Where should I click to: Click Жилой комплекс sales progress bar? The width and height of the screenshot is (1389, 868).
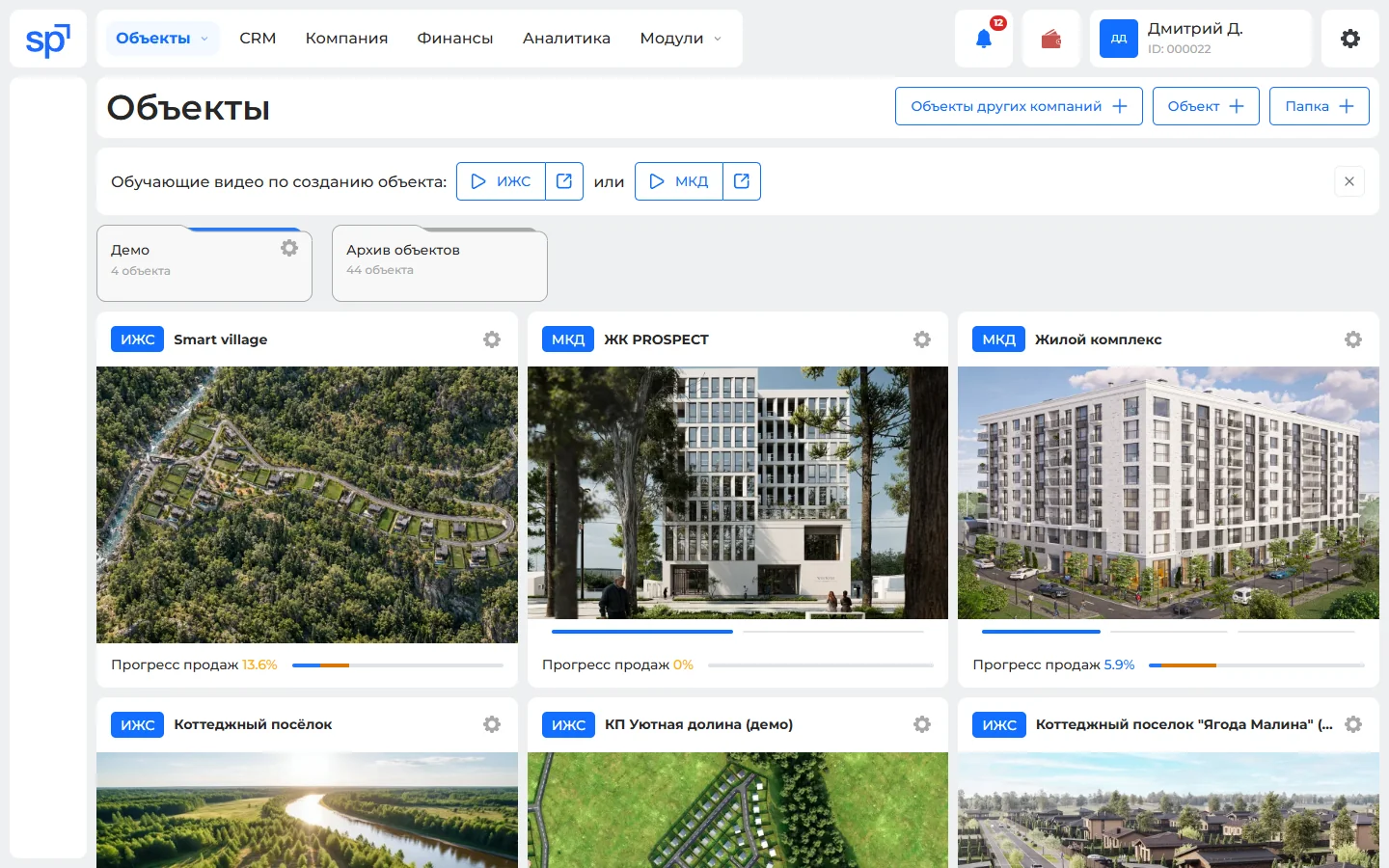[x=1257, y=665]
